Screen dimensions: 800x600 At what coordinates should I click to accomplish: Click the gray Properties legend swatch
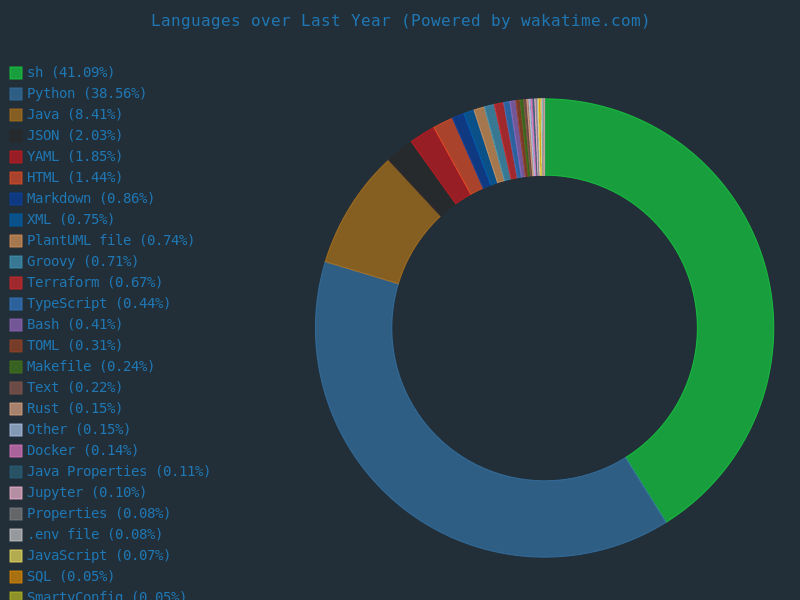click(x=16, y=514)
